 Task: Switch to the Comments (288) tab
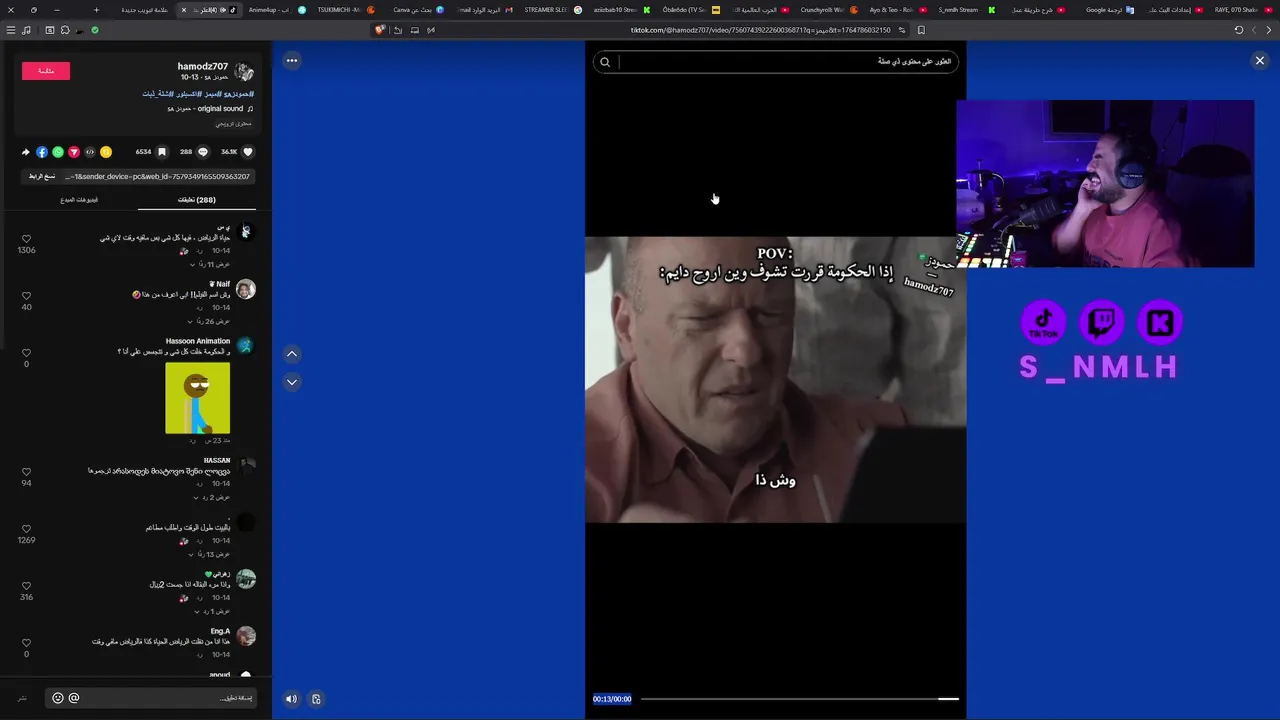pyautogui.click(x=197, y=200)
